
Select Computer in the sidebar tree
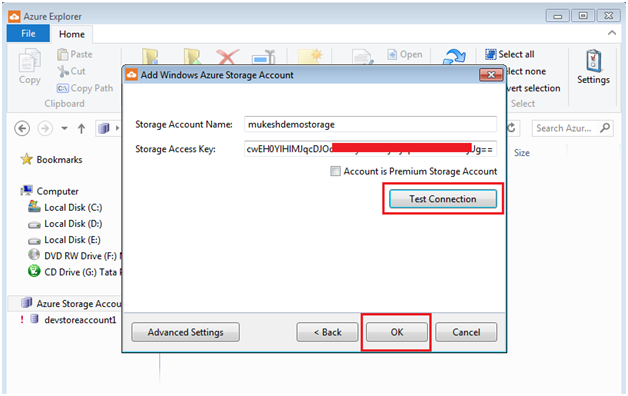57,191
